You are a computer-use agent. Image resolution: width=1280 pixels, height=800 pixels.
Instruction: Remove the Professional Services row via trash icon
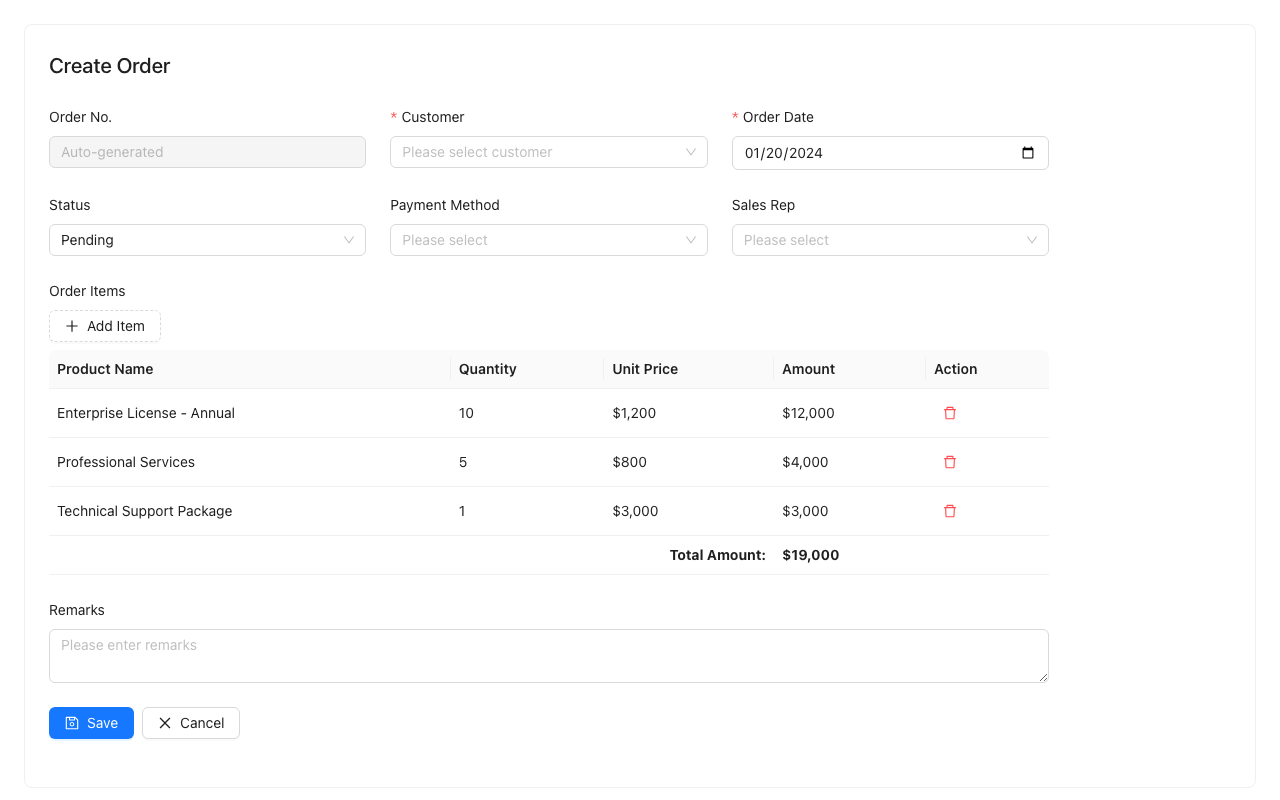pos(949,461)
